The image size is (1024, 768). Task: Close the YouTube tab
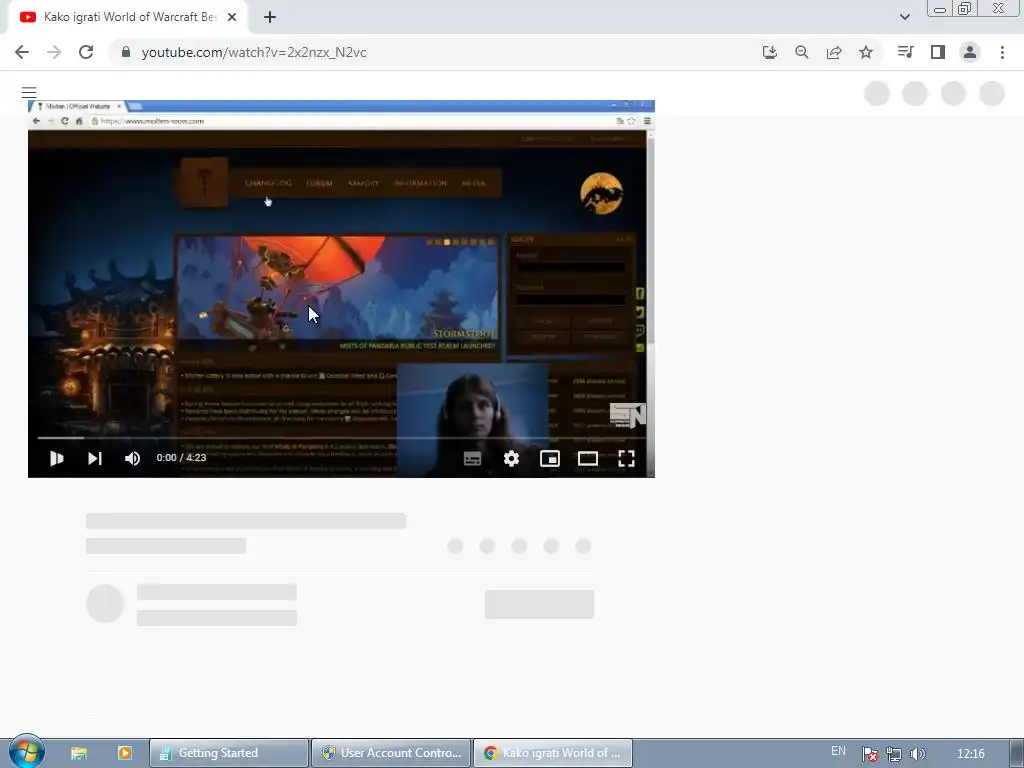232,17
